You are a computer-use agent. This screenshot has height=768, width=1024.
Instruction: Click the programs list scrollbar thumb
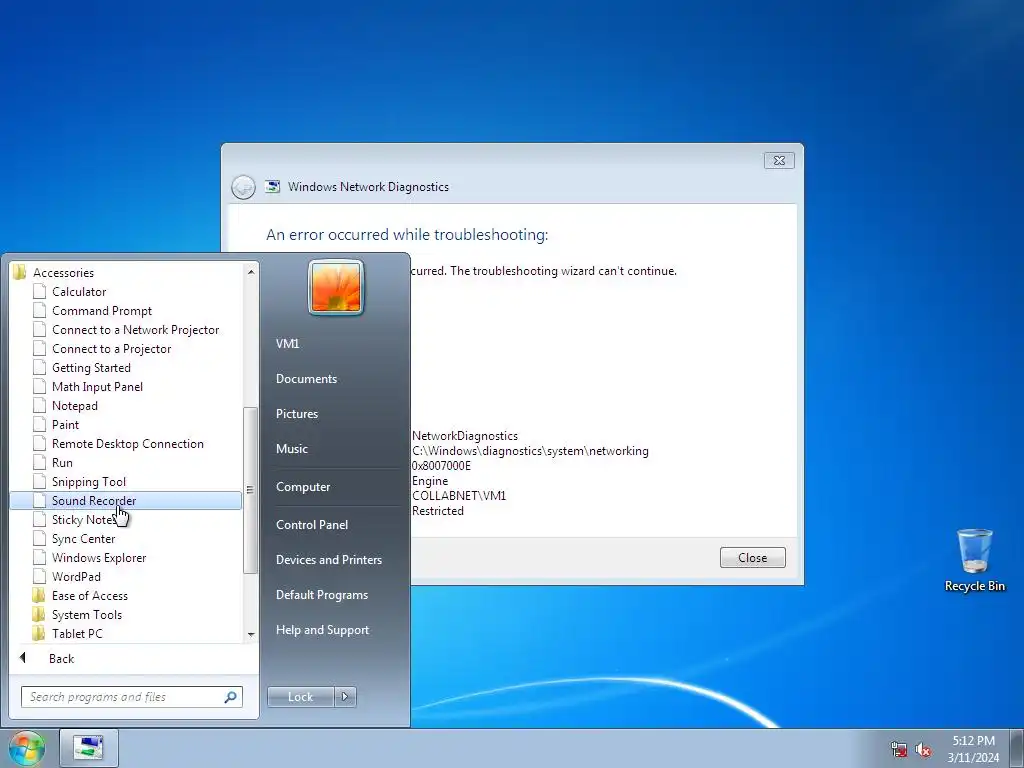pos(250,490)
